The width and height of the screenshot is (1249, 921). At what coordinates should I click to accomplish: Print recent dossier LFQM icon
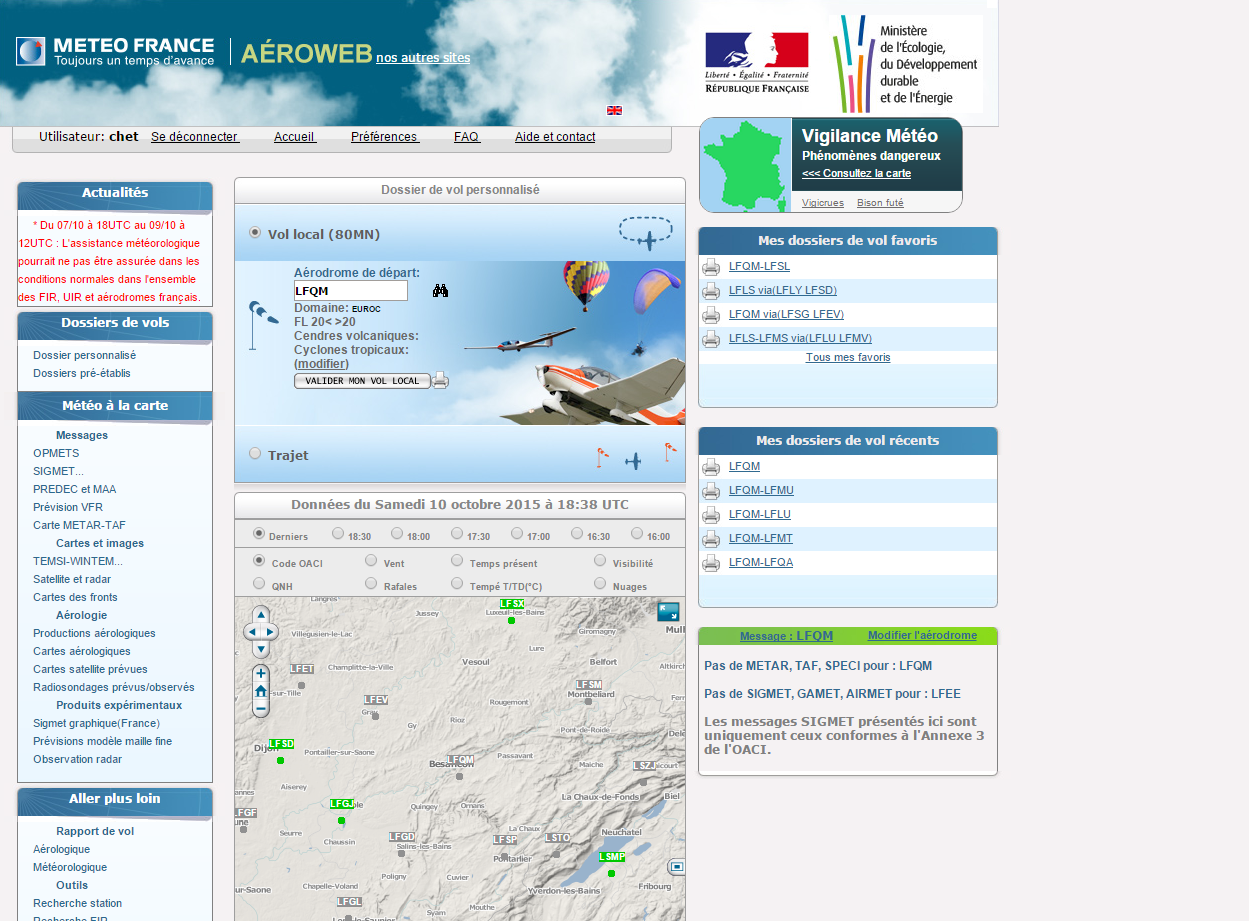[x=711, y=467]
